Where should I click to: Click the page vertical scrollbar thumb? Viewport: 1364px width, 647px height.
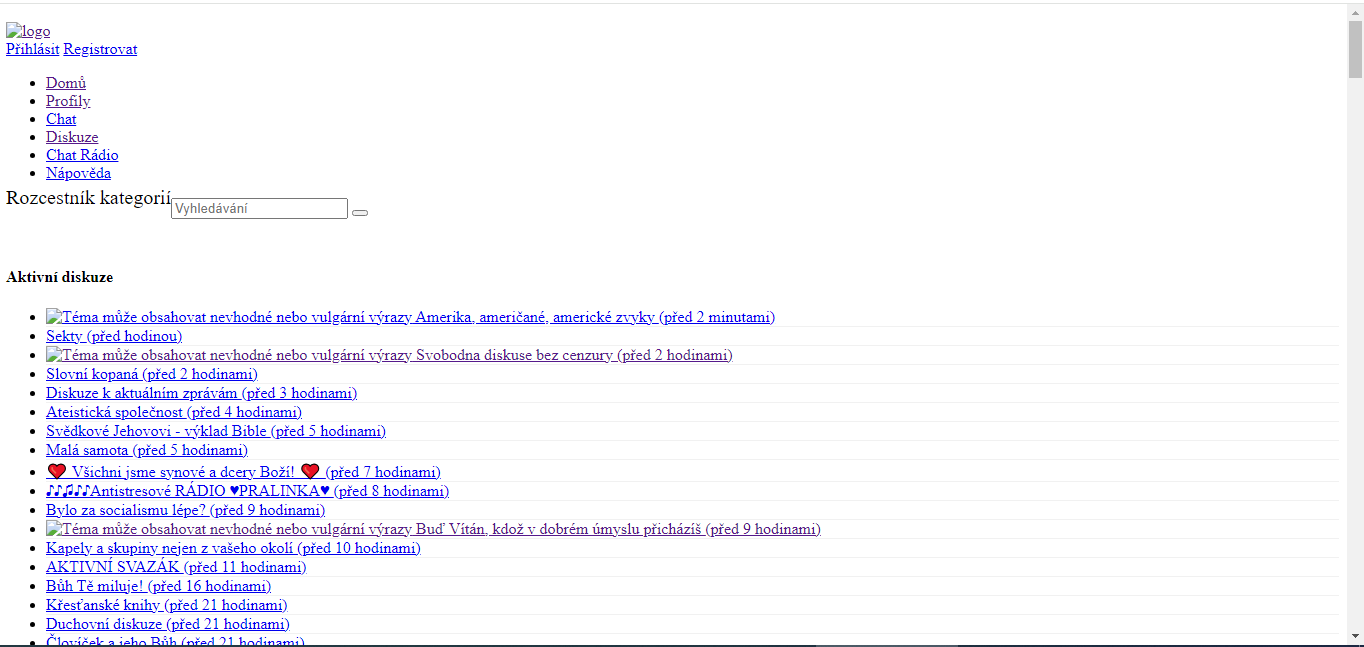click(1355, 48)
